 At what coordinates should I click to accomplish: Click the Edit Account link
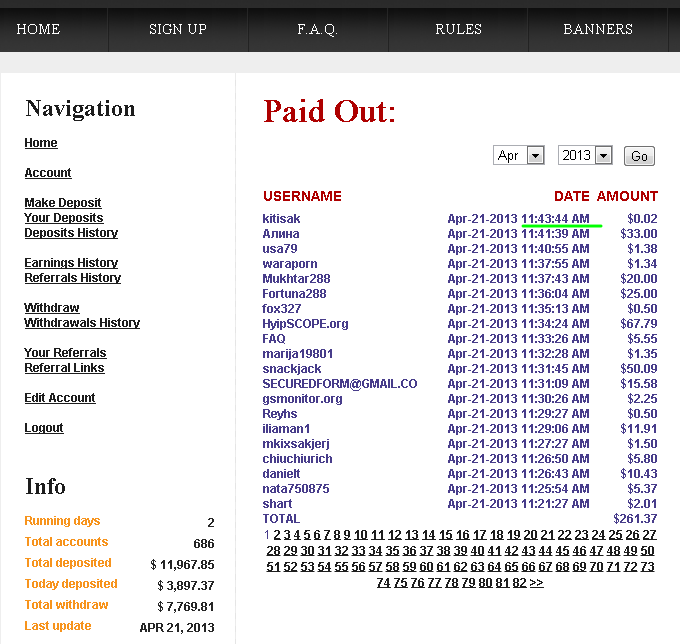pos(60,398)
